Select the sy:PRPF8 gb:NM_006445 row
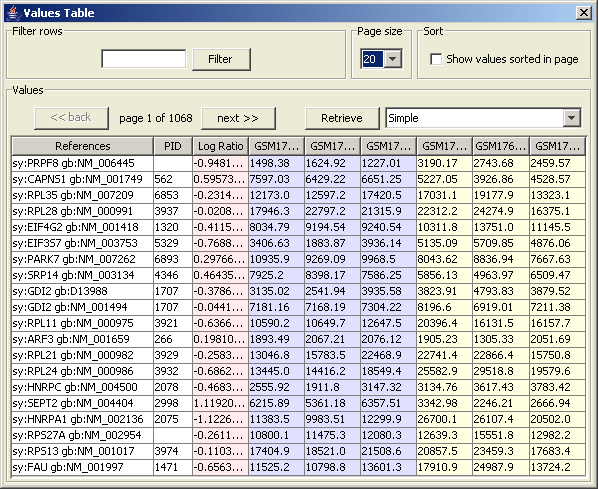The image size is (598, 489). pyautogui.click(x=299, y=163)
